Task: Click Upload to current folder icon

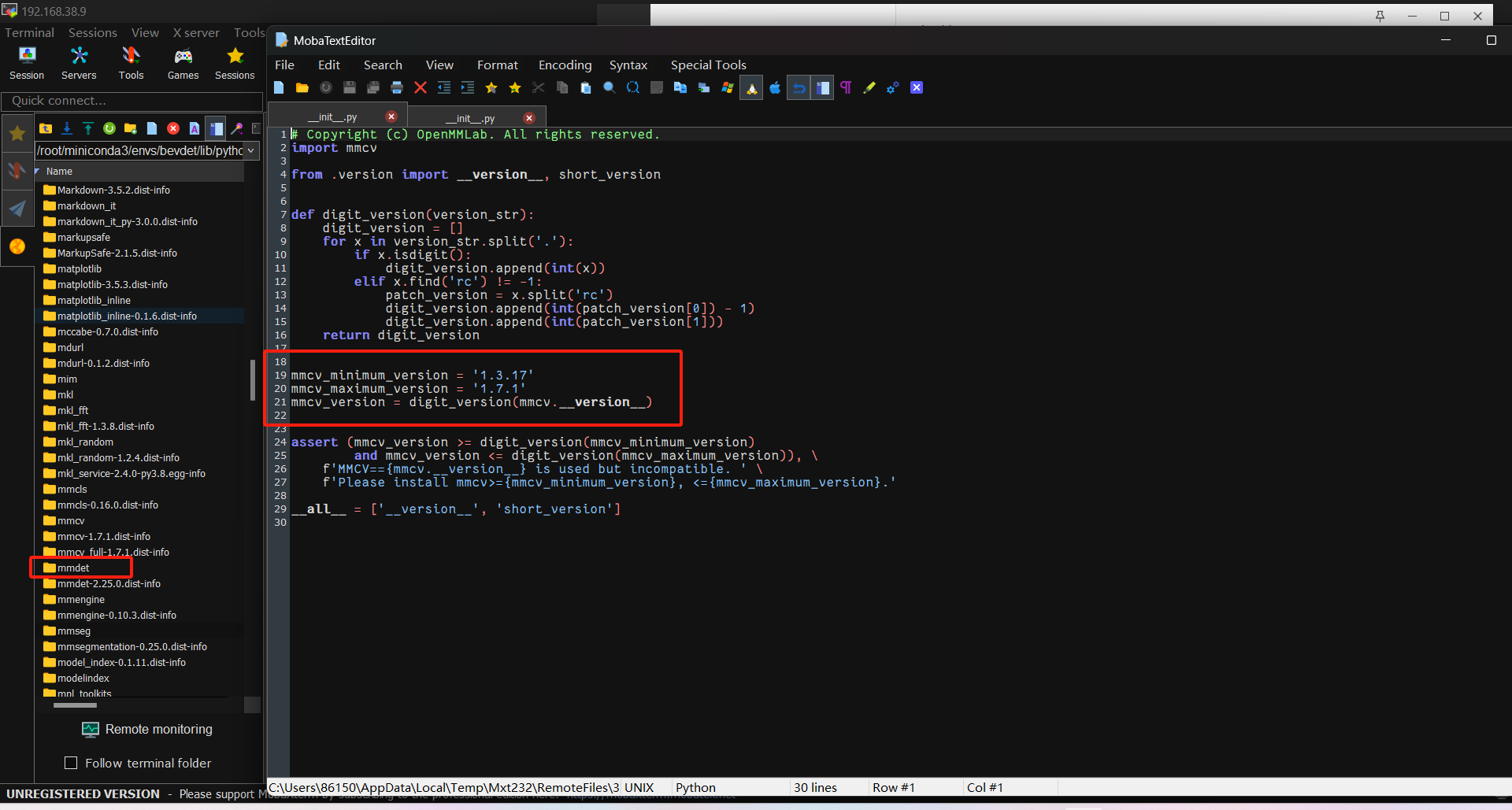Action: [88, 128]
